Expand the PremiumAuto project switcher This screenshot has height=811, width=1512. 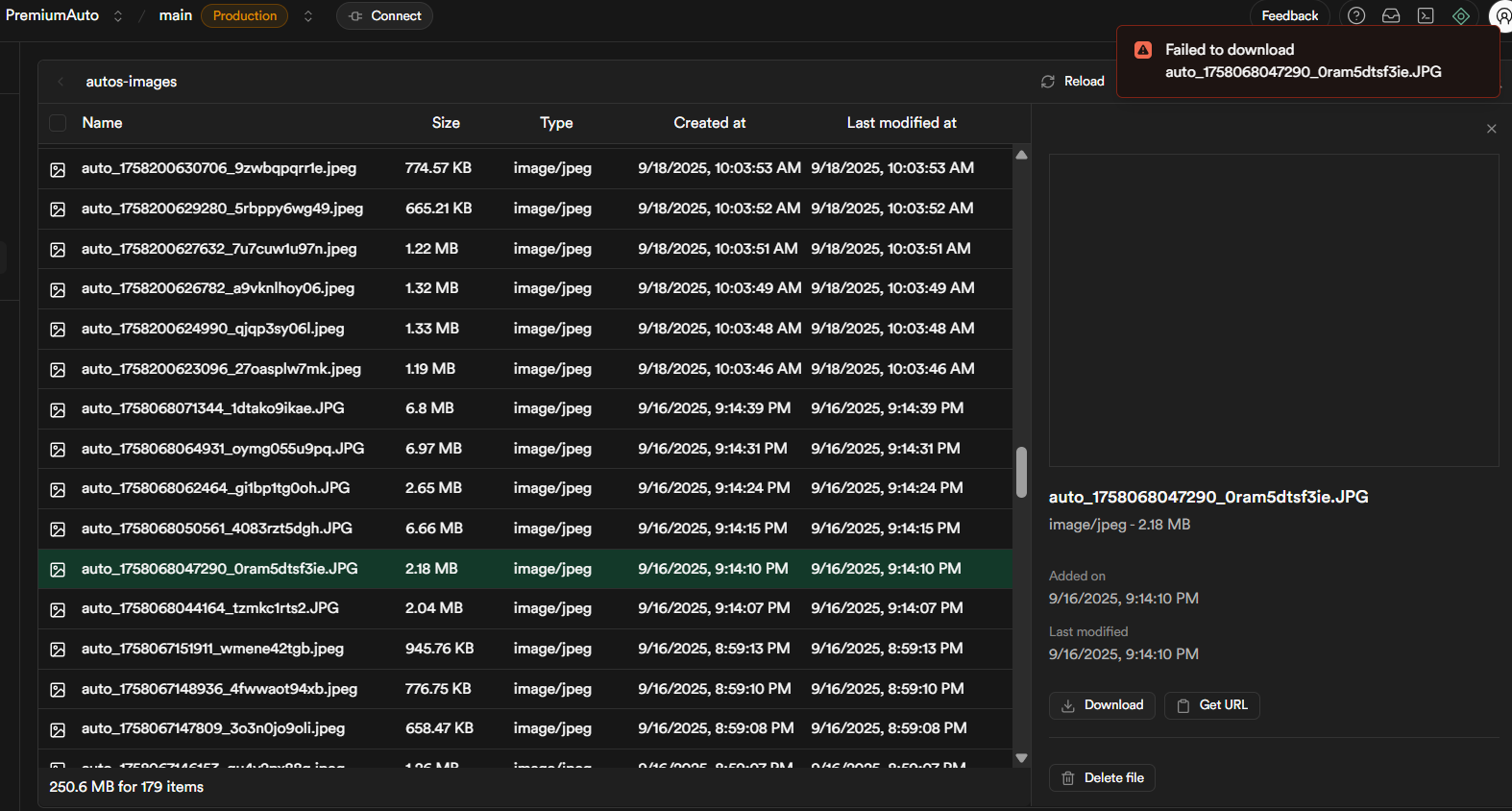[x=118, y=15]
